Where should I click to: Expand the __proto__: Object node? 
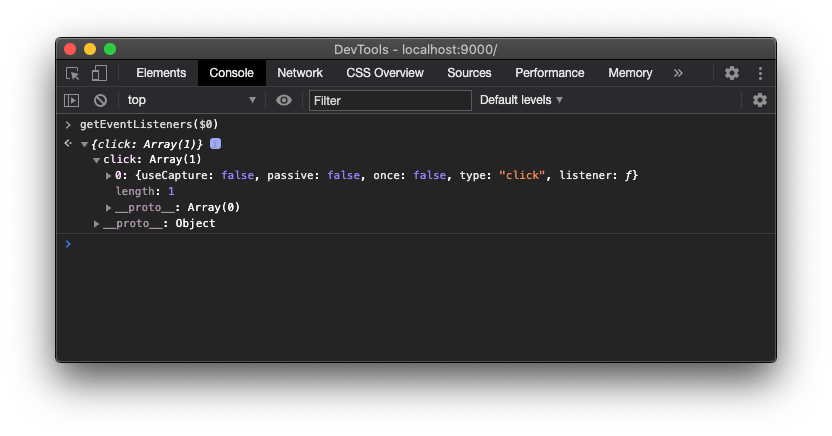point(97,224)
